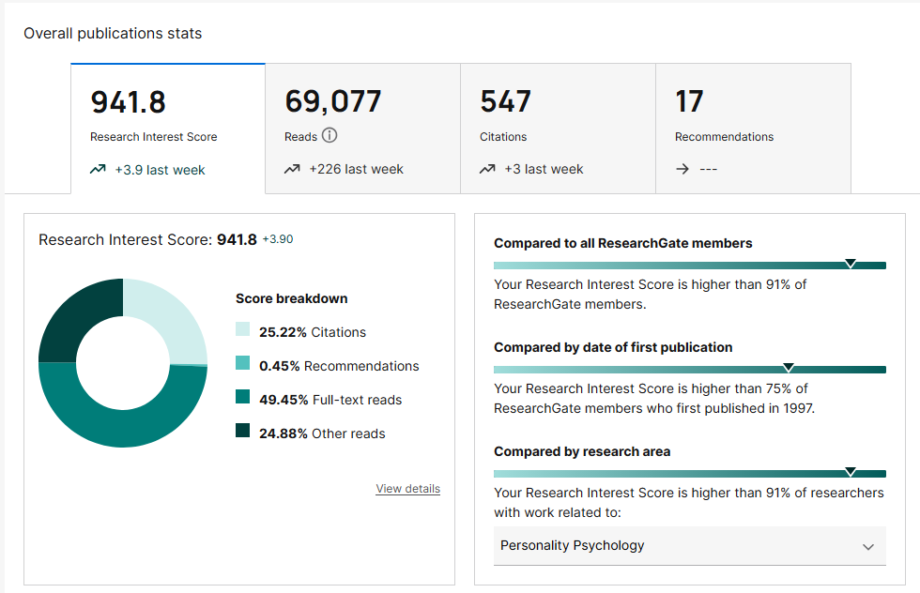Click the Citations upward trend arrow

pyautogui.click(x=487, y=169)
